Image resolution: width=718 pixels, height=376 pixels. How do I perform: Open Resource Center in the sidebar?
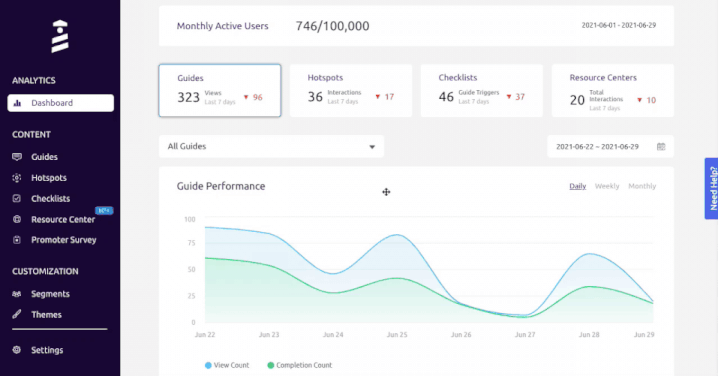pos(63,219)
